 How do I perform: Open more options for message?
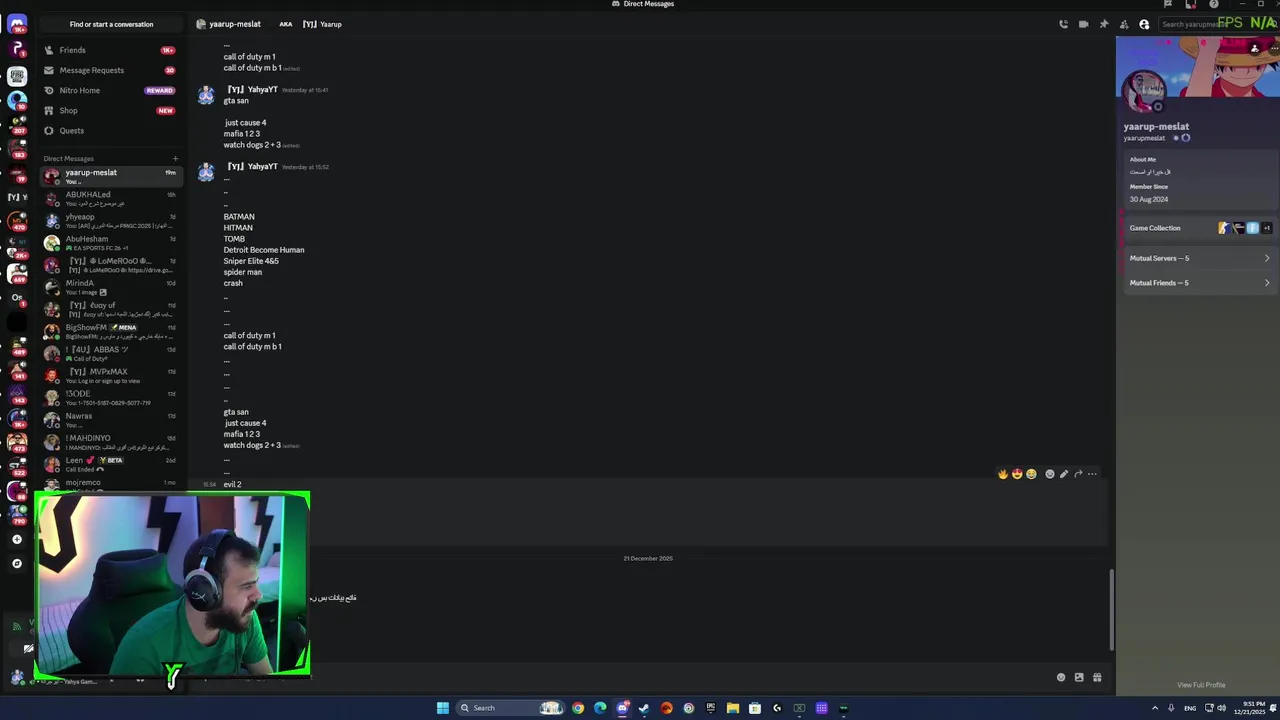[x=1092, y=474]
